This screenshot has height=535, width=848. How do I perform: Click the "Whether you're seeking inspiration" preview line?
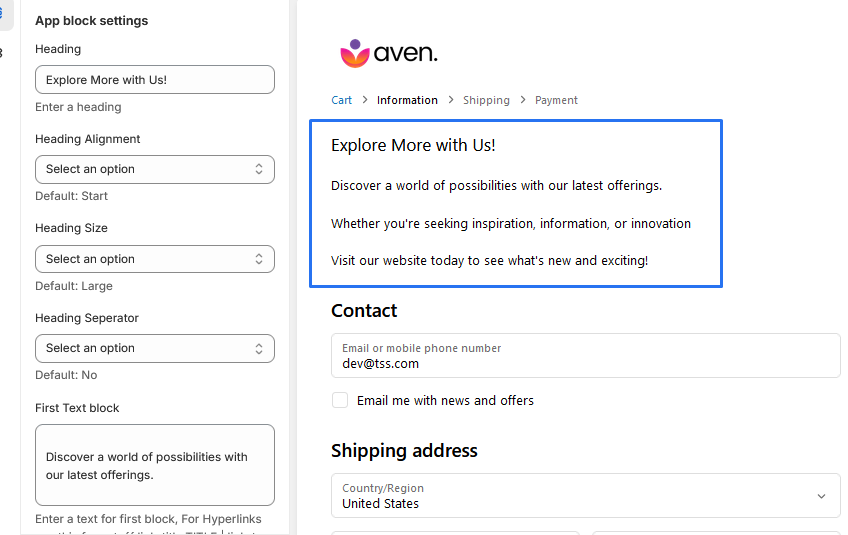point(510,224)
